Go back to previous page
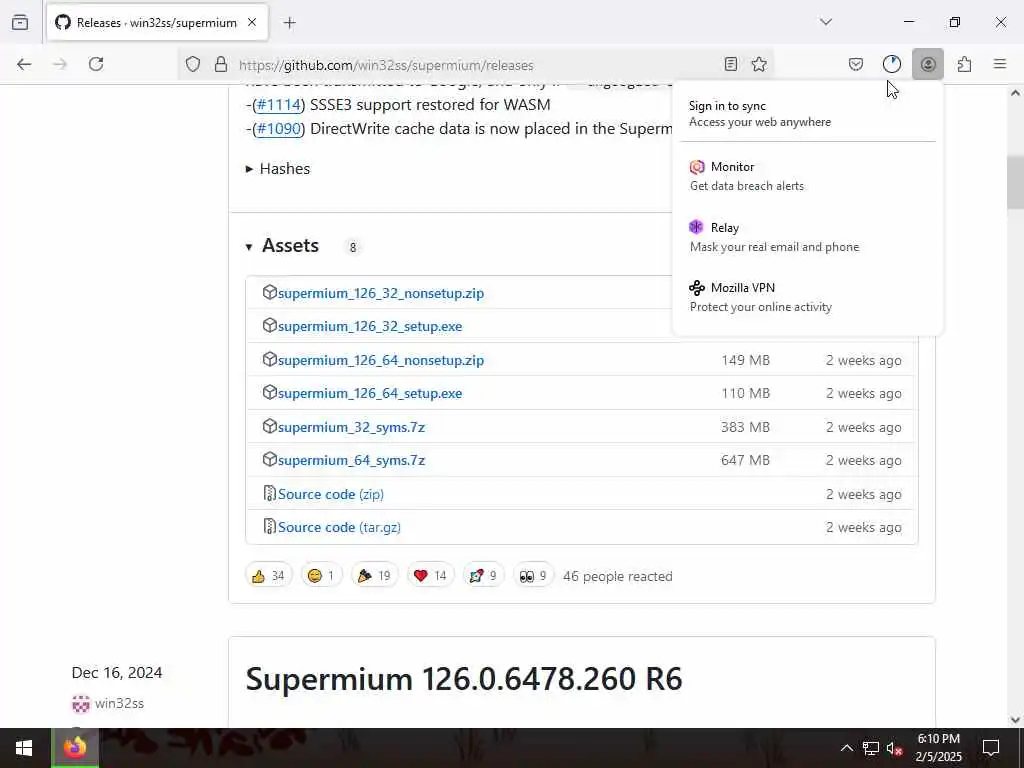 coord(24,64)
